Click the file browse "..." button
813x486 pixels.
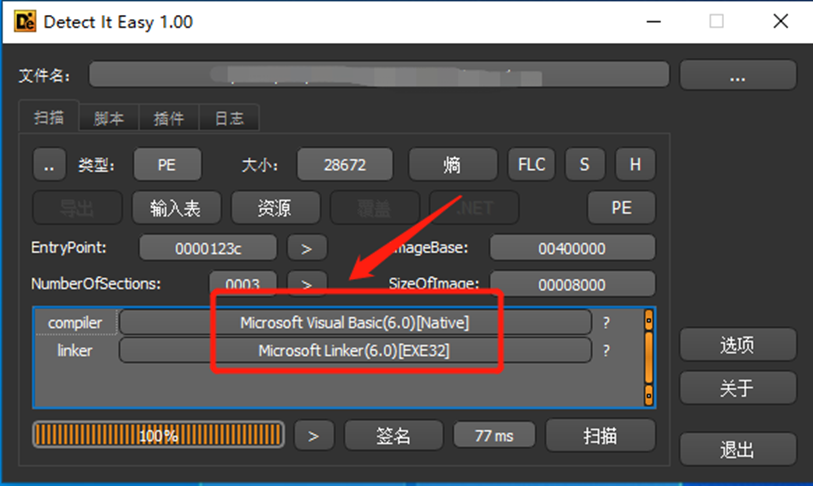tap(738, 76)
